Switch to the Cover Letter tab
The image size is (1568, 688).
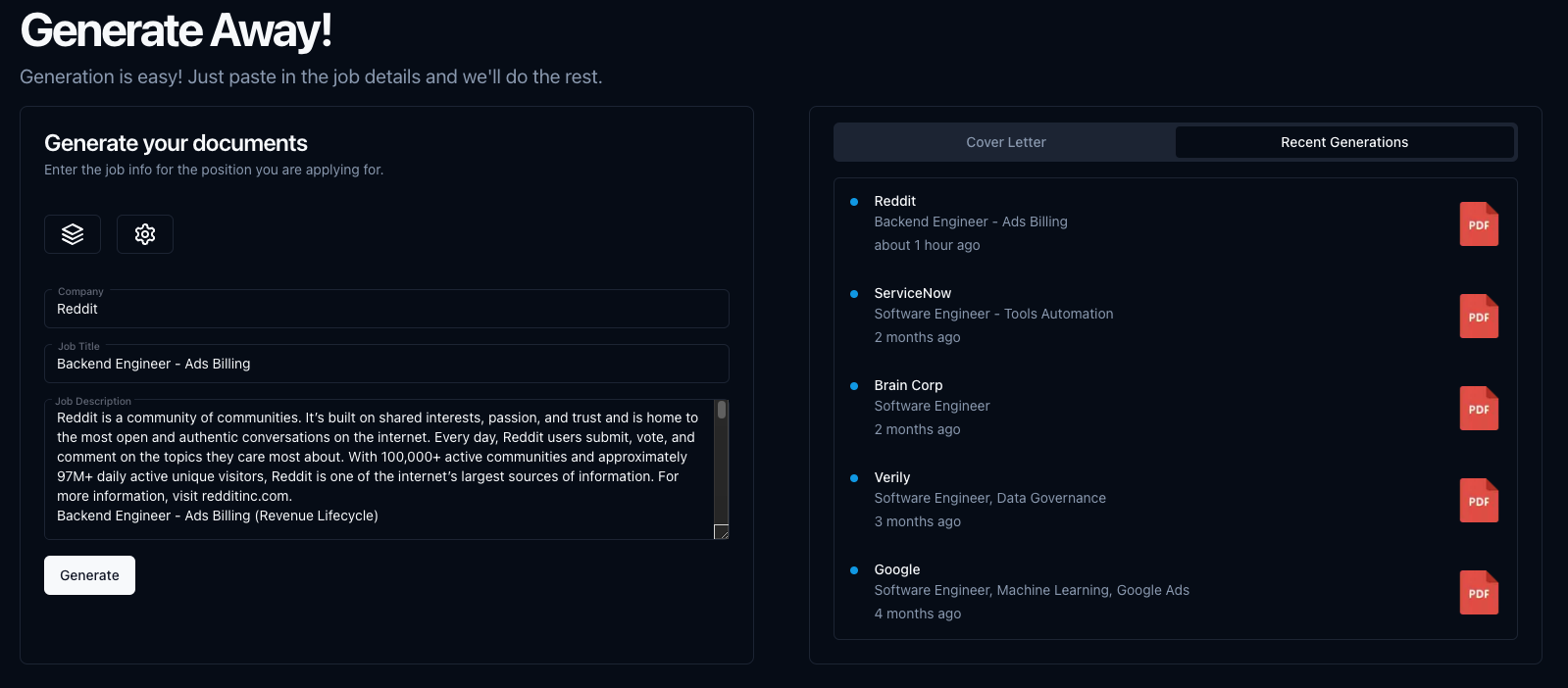click(1006, 142)
